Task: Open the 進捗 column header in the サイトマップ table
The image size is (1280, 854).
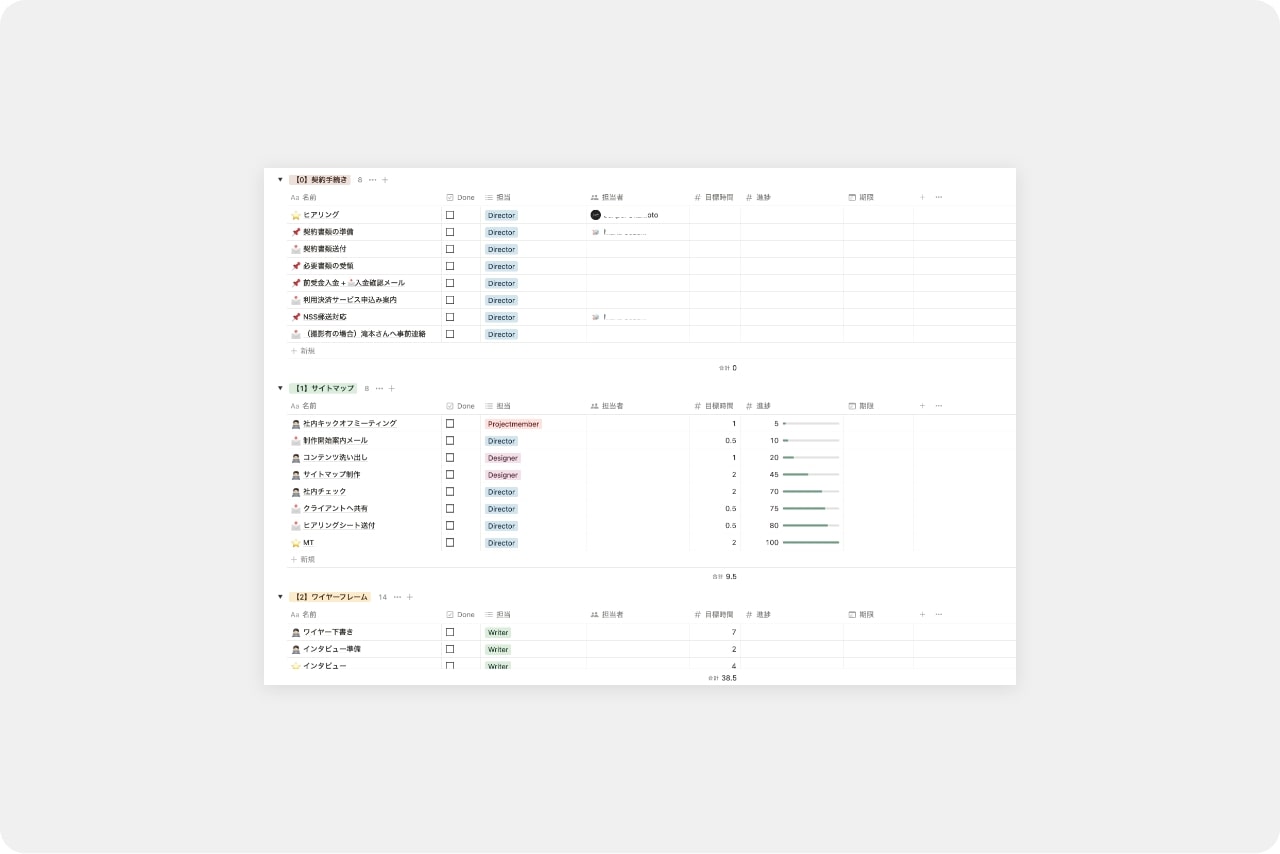Action: 763,406
